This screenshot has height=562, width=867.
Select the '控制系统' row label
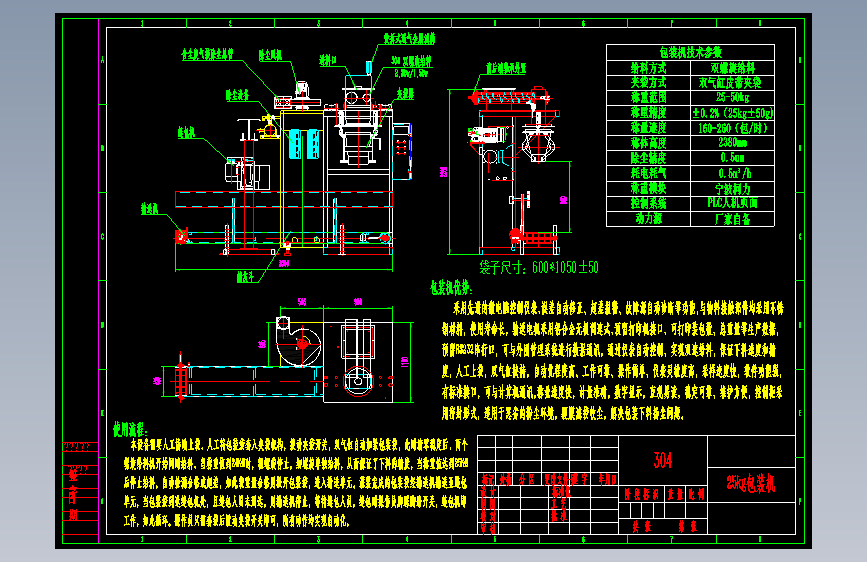[649, 203]
